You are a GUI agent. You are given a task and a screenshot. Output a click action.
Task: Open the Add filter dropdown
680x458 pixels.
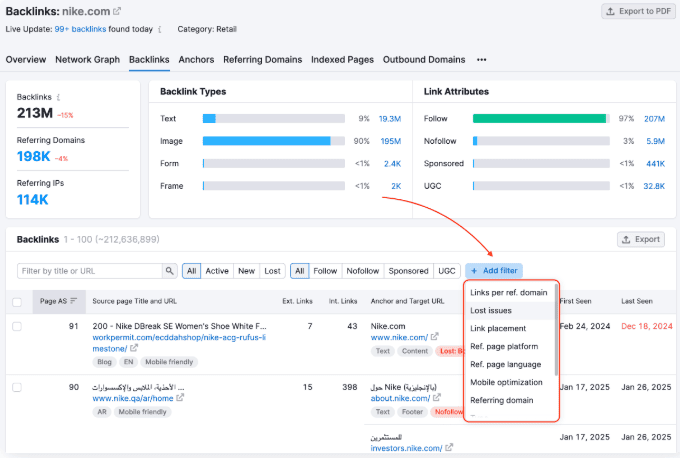tap(493, 271)
